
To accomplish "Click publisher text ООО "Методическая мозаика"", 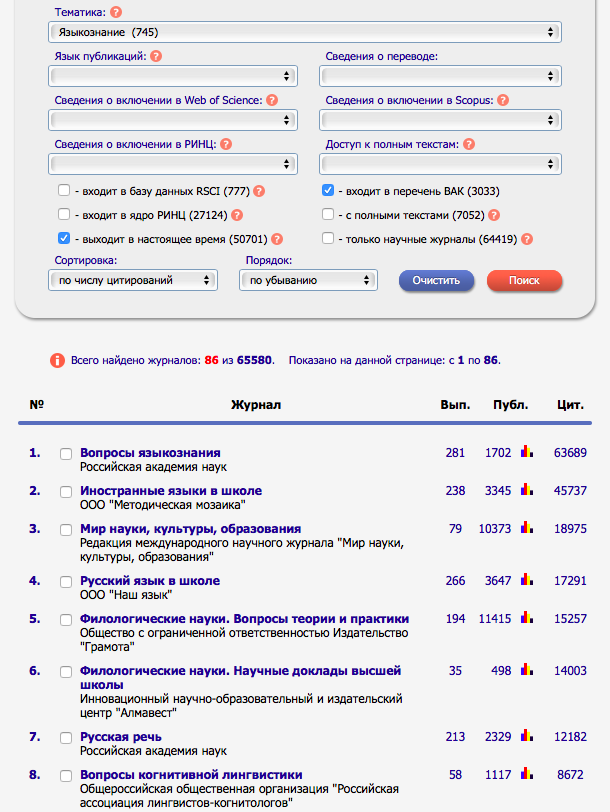I will pos(163,504).
